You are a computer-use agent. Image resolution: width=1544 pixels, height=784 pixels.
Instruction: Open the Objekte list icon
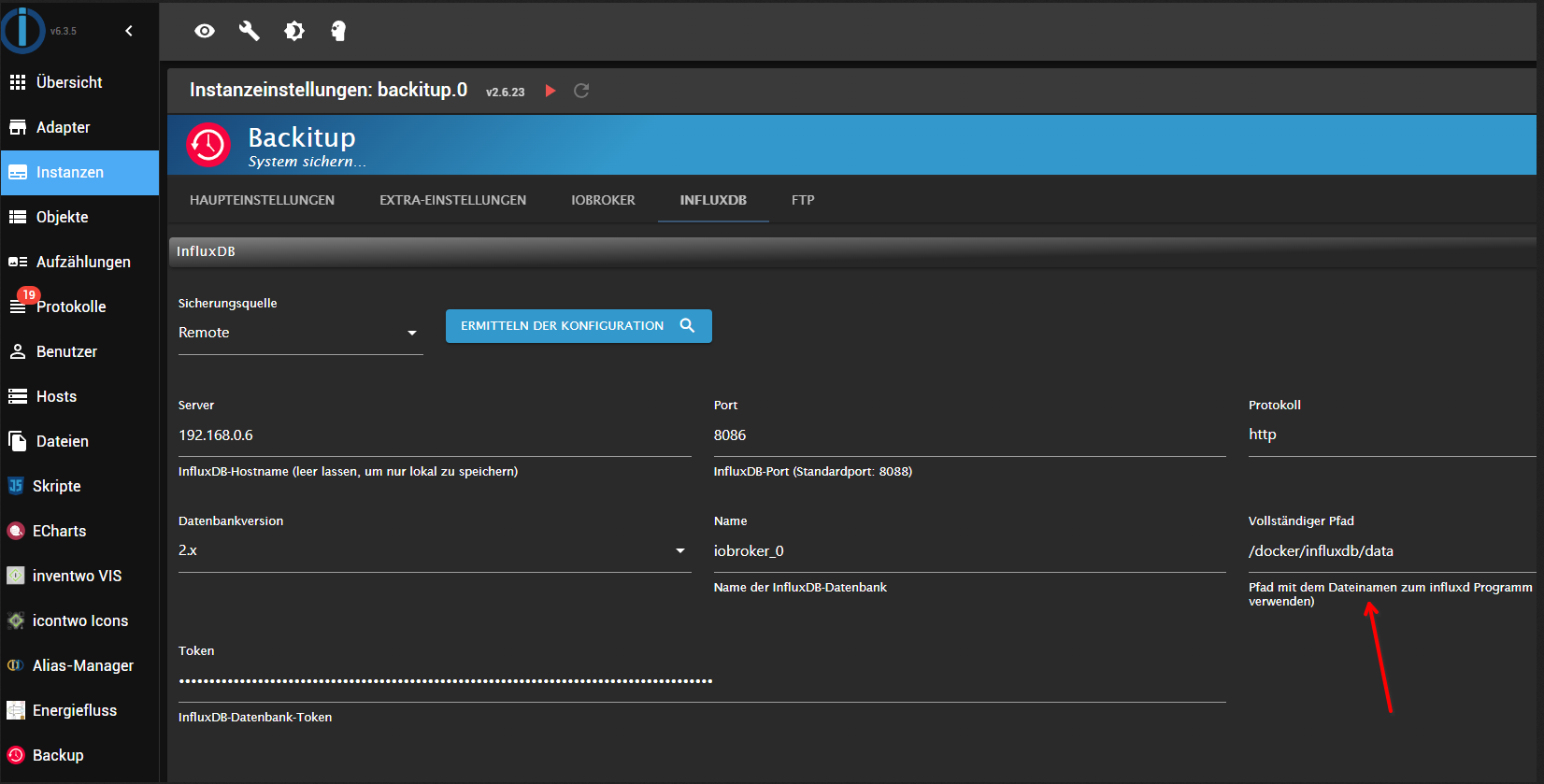18,217
